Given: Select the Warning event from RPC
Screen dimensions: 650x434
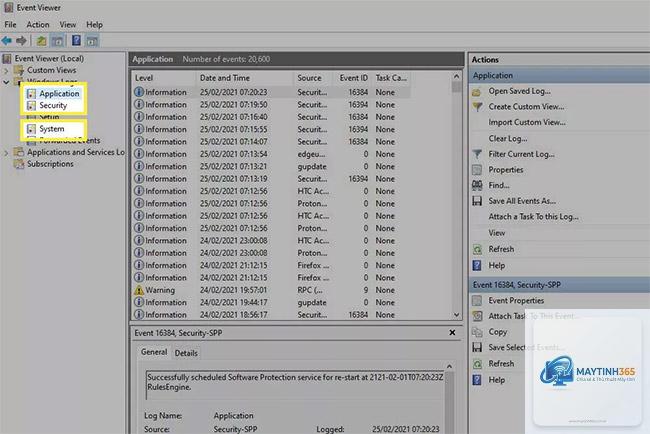Looking at the screenshot, I should 272,290.
